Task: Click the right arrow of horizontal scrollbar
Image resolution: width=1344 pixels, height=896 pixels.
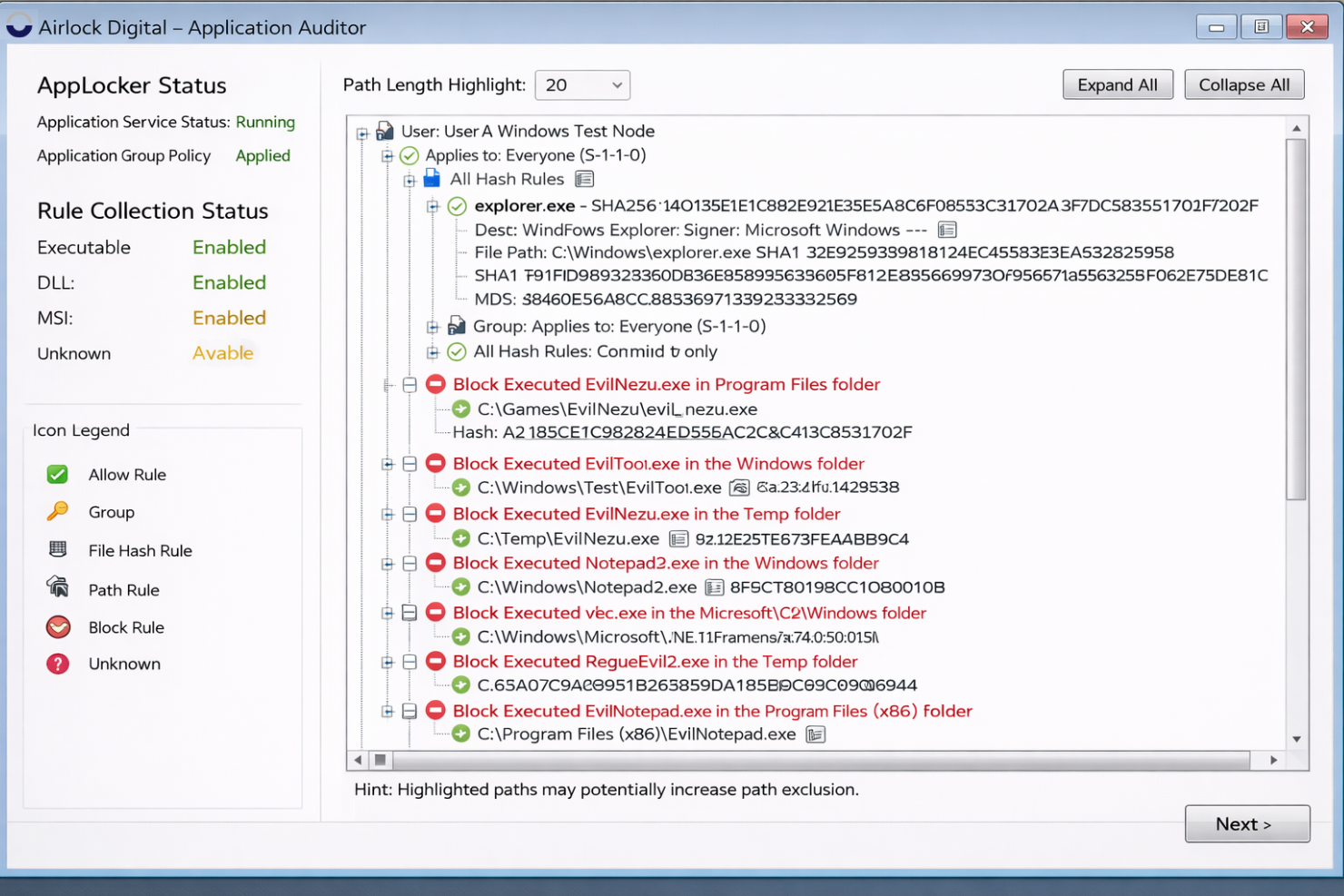Action: point(1273,760)
